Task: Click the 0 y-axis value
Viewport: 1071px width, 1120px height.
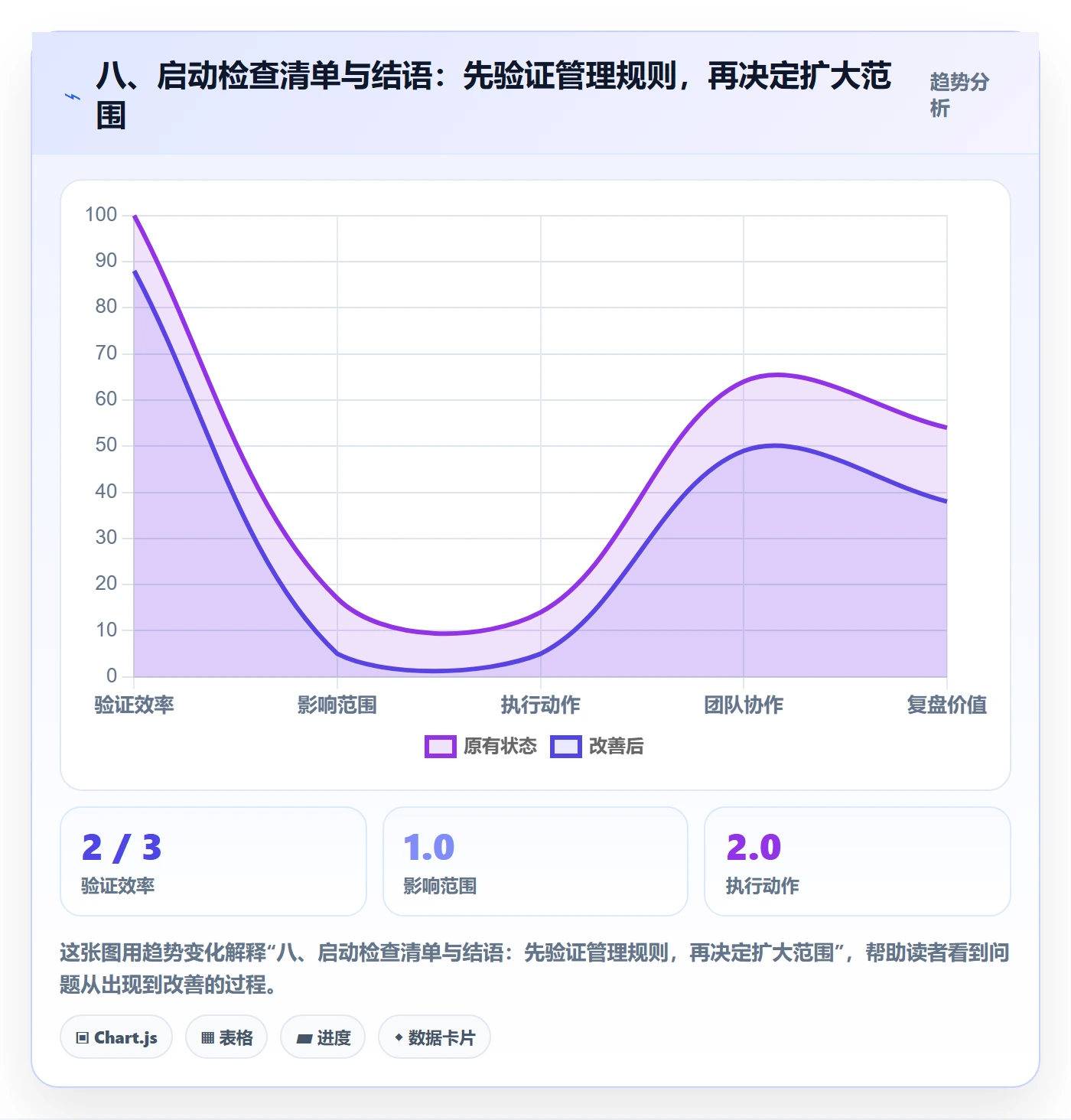Action: point(112,676)
